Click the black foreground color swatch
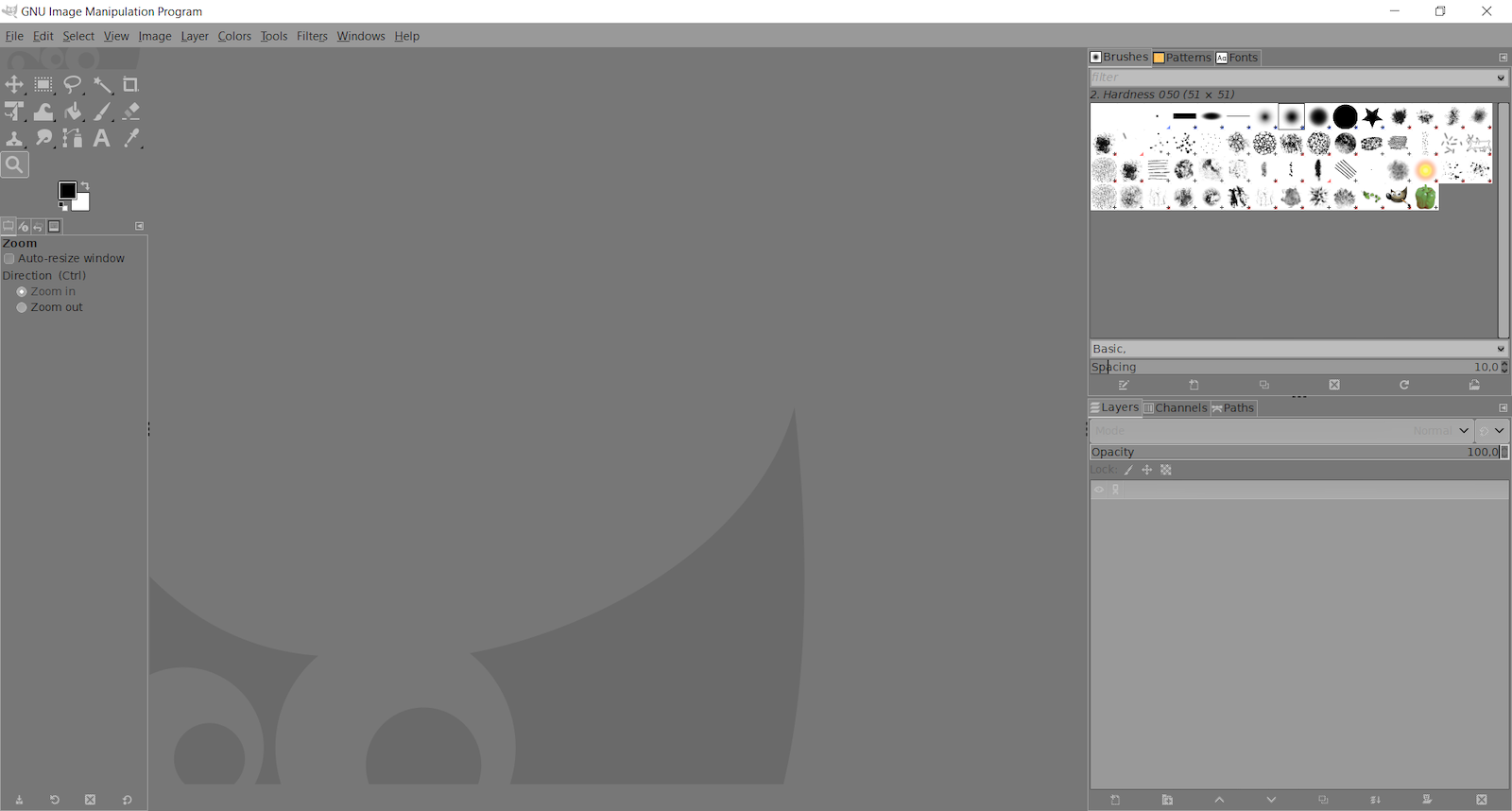1512x811 pixels. coord(67,191)
